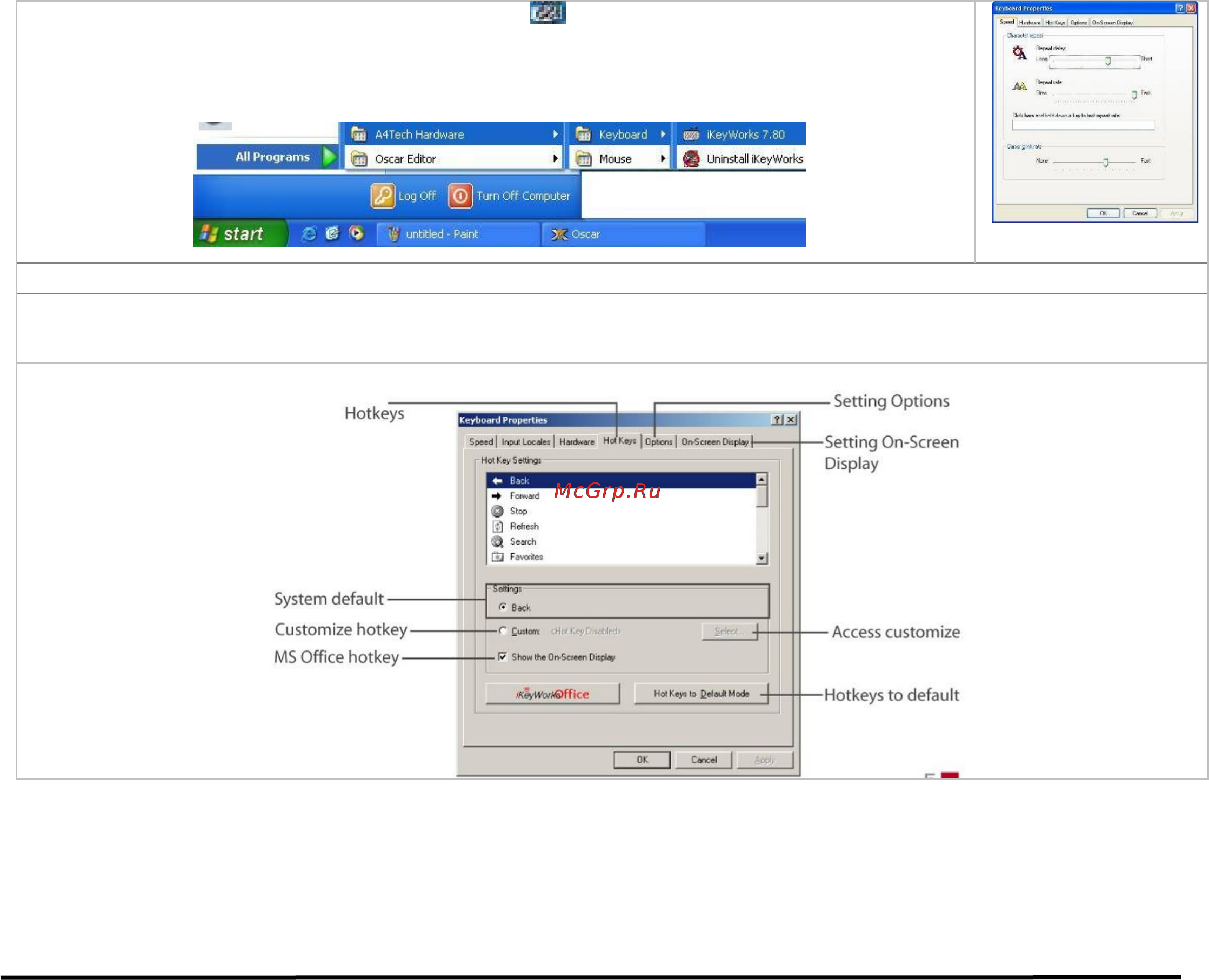The width and height of the screenshot is (1209, 980).
Task: Open Hot Keys tab in small Keyboard Properties
Action: tap(1055, 23)
